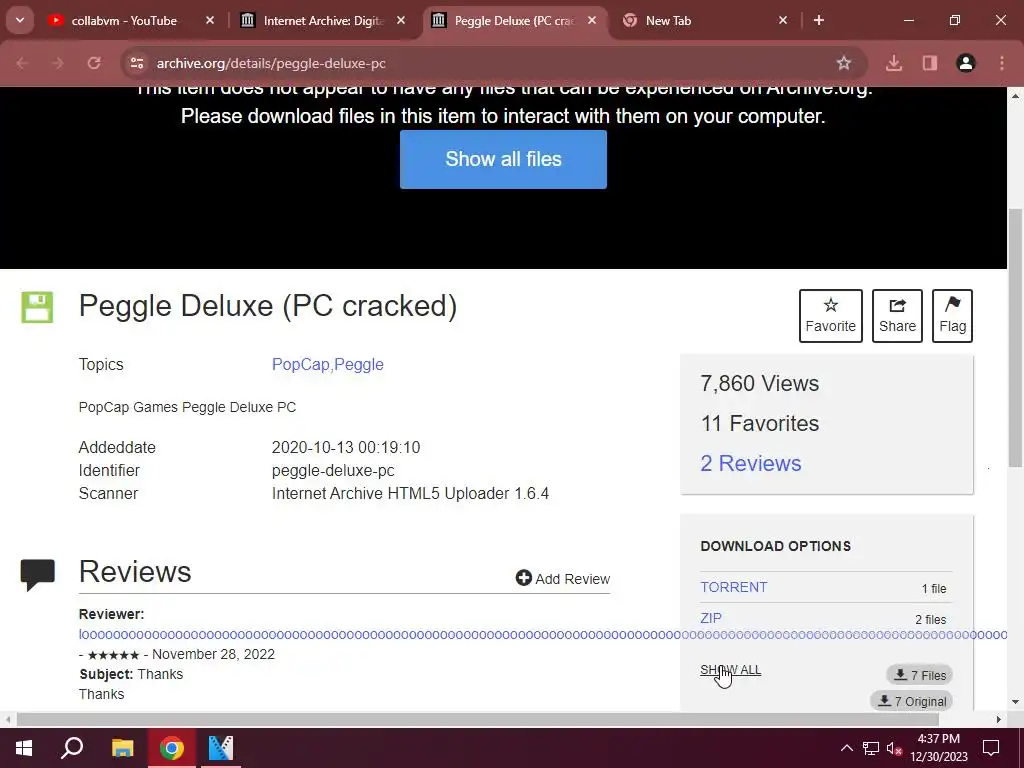Close the New Tab tab
The width and height of the screenshot is (1024, 768).
click(x=783, y=21)
